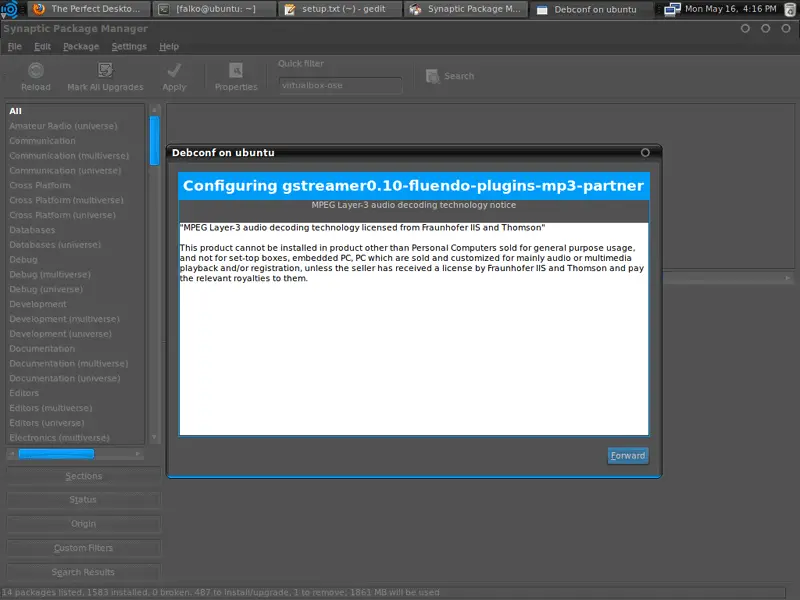Click the Reload toolbar icon in Synaptic
This screenshot has width=800, height=600.
tap(36, 70)
